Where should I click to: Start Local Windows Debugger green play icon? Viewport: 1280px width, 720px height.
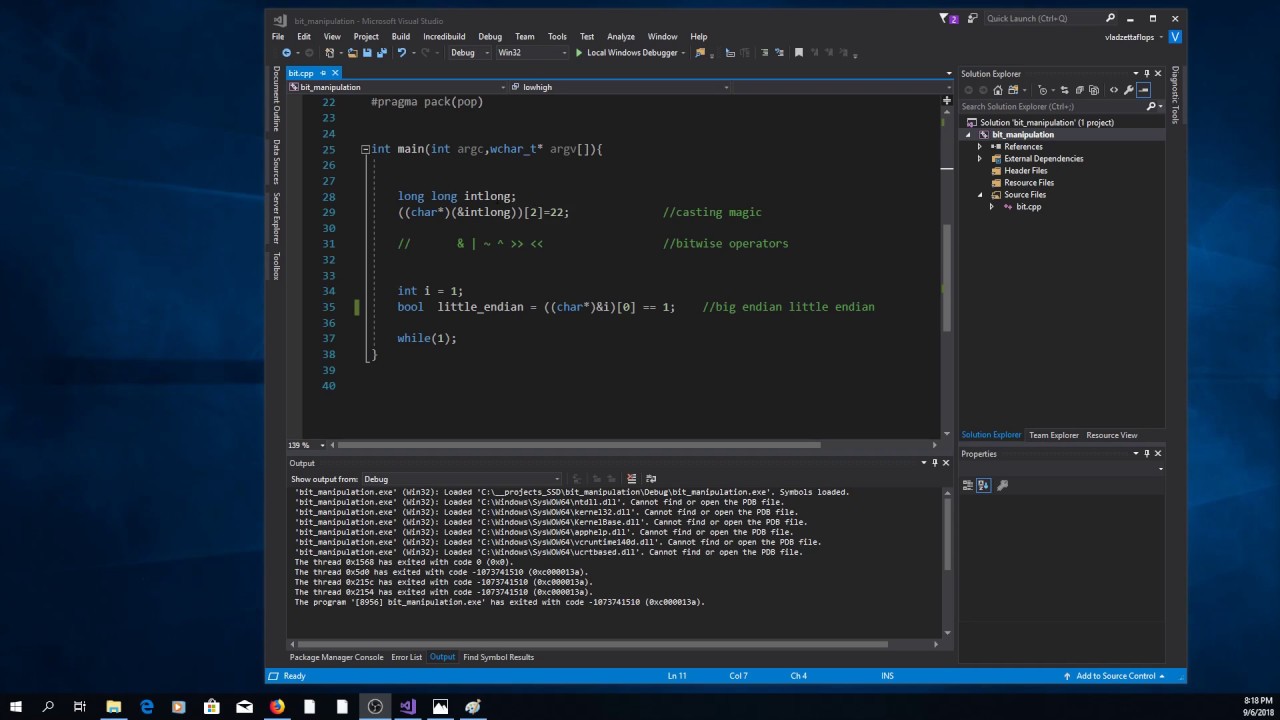[578, 52]
